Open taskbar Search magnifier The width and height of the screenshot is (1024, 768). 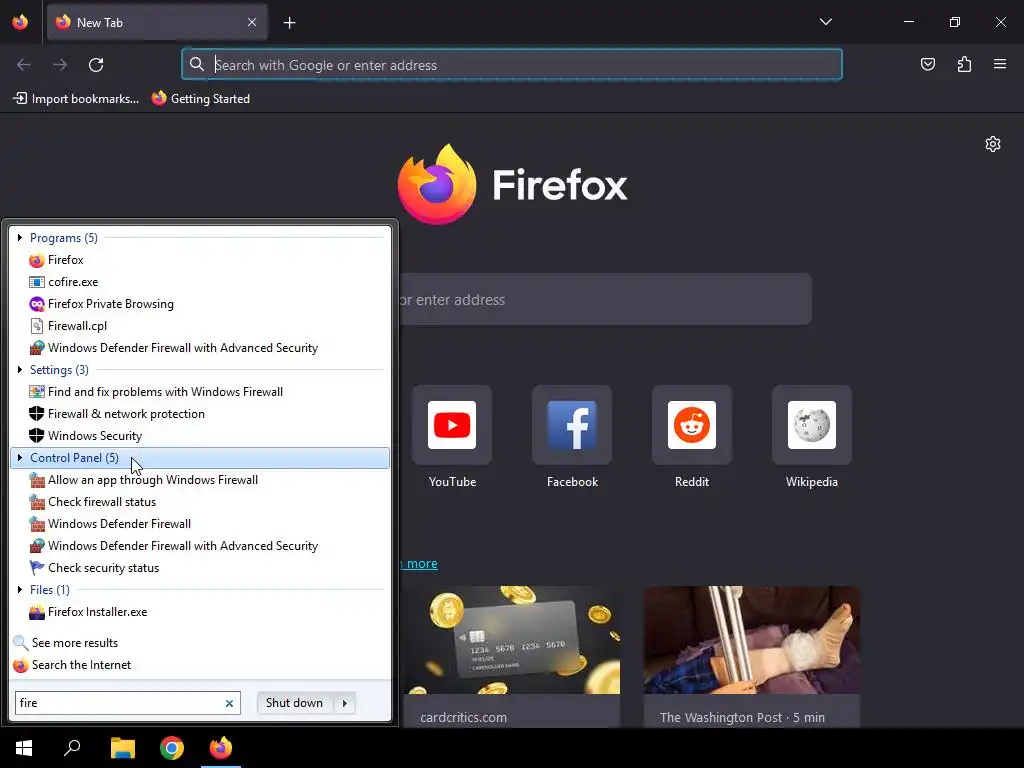tap(72, 748)
